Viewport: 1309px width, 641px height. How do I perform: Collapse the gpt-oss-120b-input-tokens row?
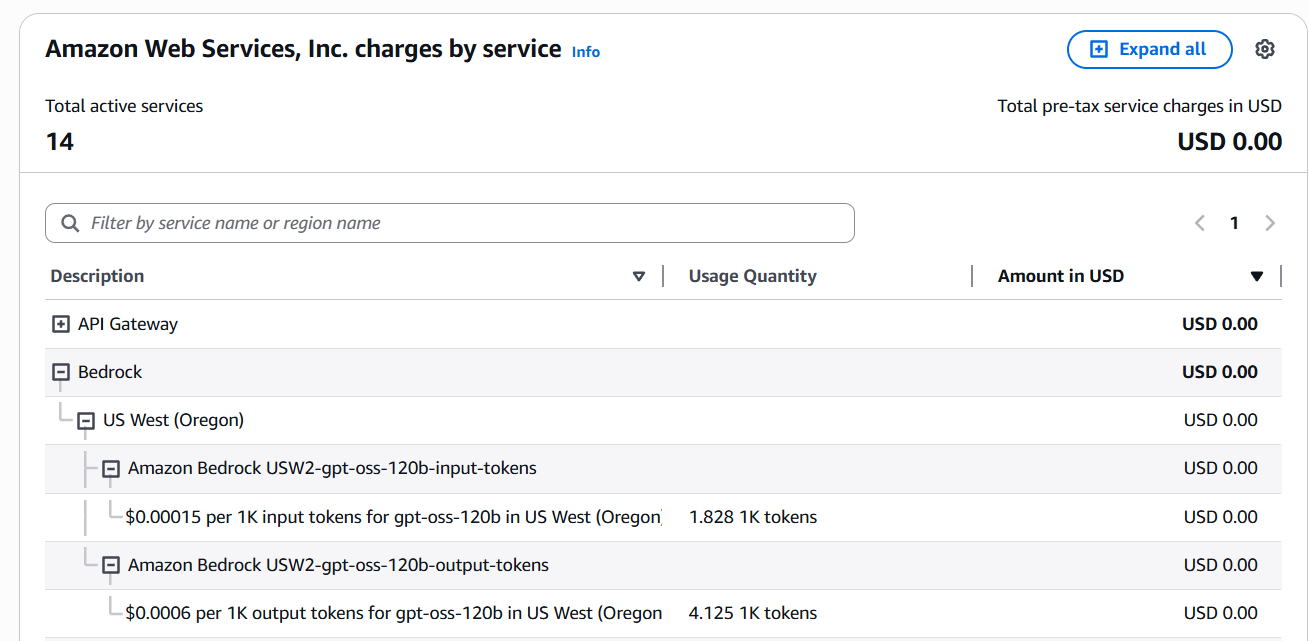(x=111, y=468)
